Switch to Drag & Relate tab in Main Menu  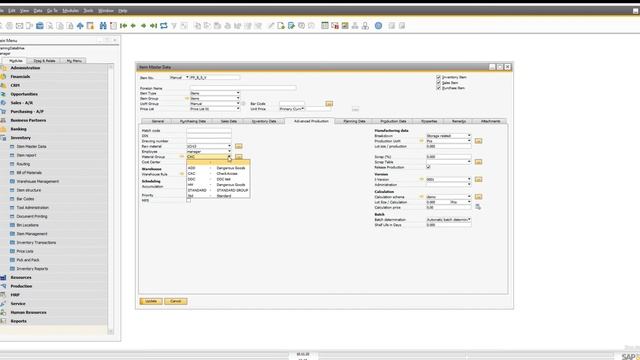click(x=44, y=61)
